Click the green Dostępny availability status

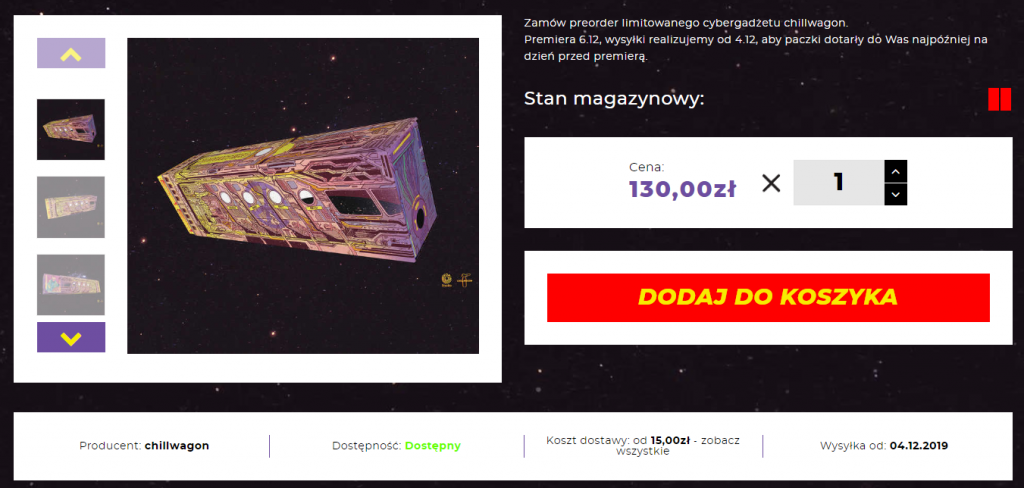point(432,446)
